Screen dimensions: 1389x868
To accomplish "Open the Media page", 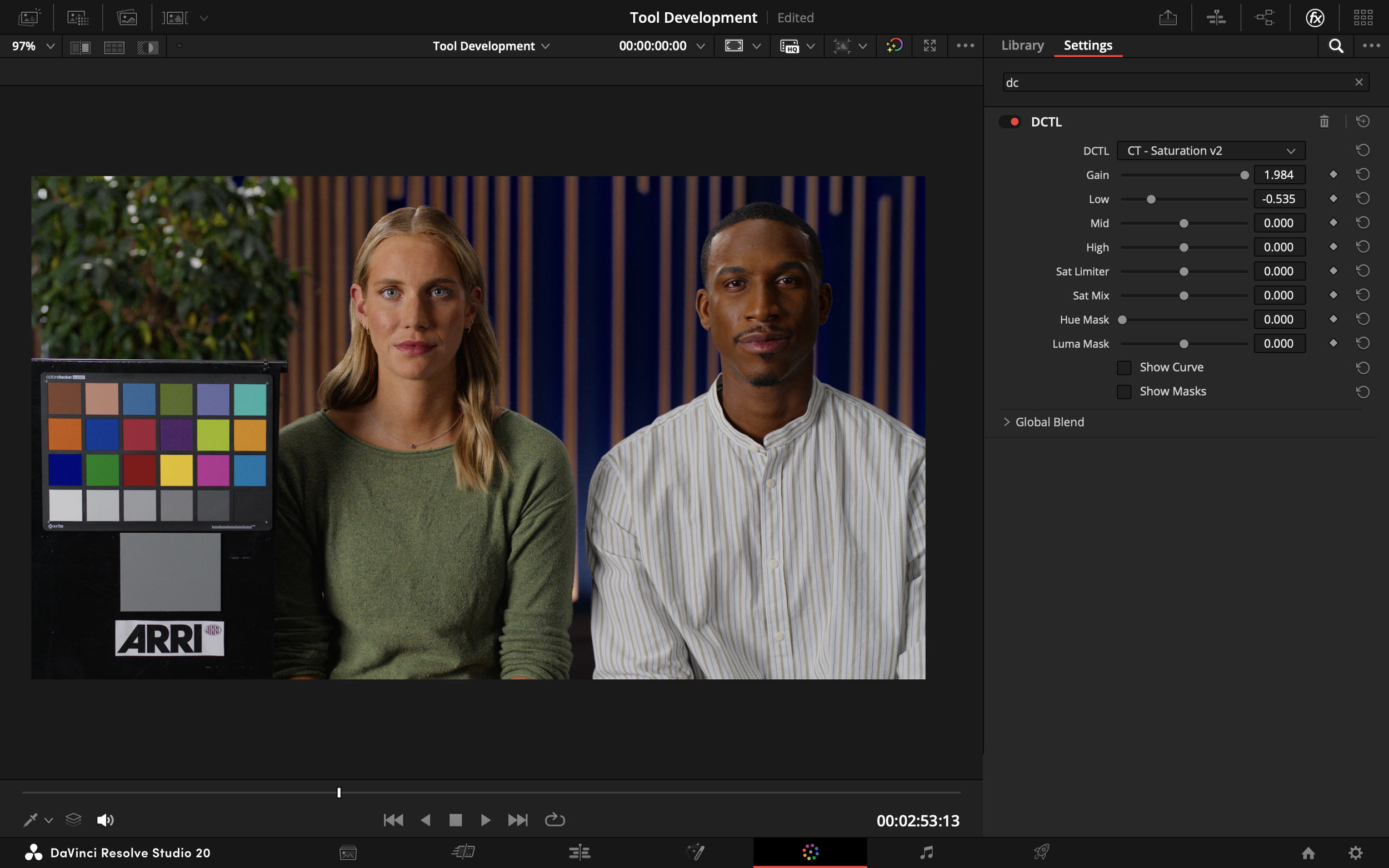I will click(x=347, y=852).
